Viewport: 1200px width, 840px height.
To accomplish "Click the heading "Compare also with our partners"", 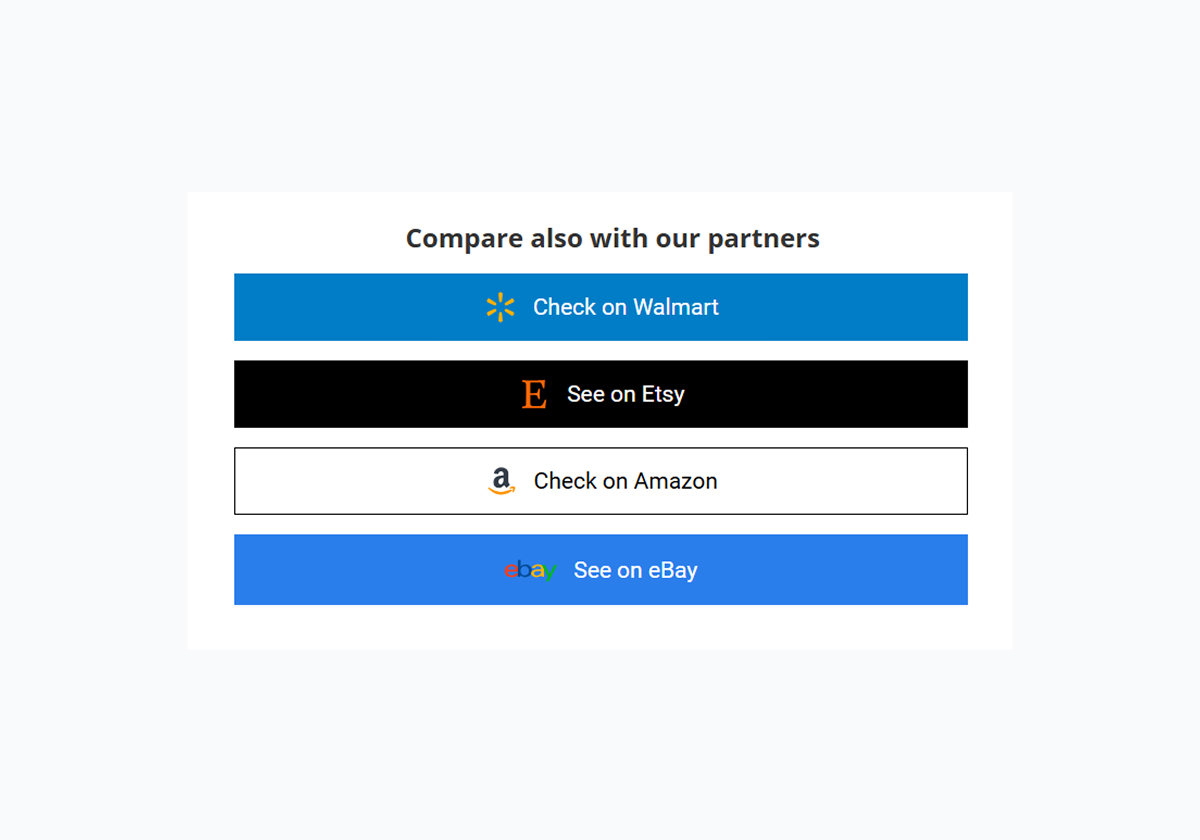I will [x=612, y=238].
